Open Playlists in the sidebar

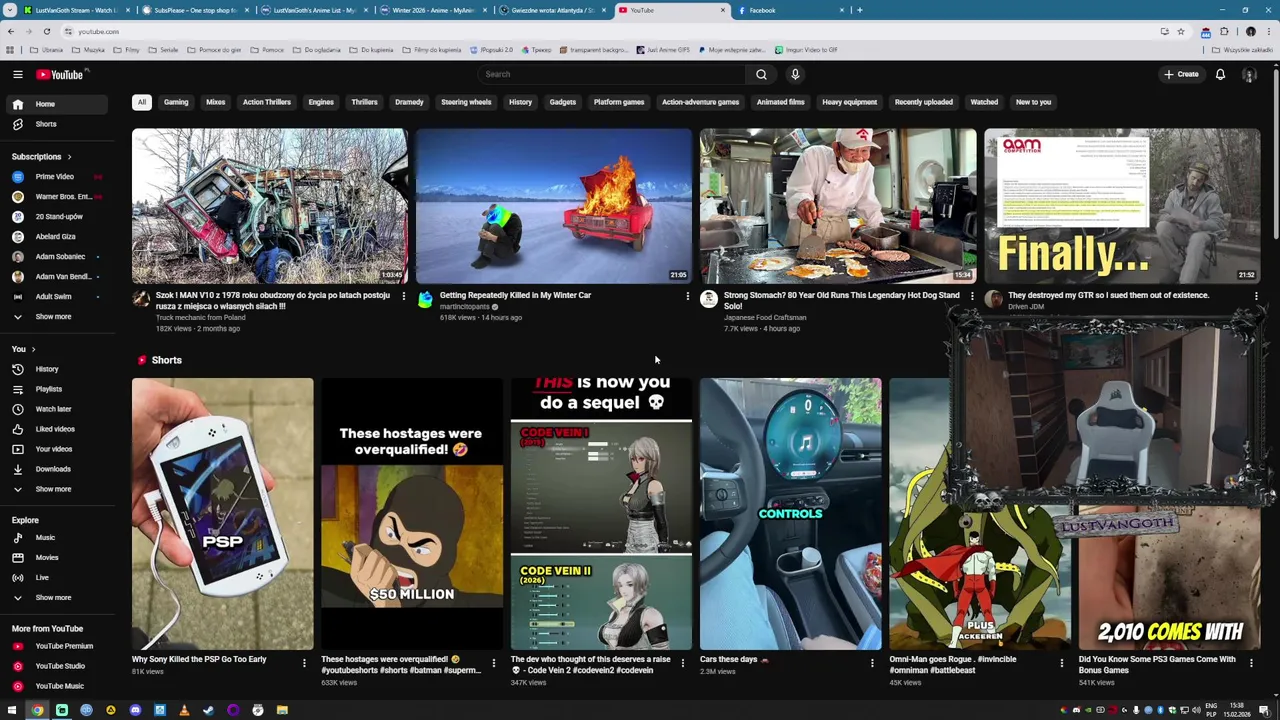click(58, 389)
